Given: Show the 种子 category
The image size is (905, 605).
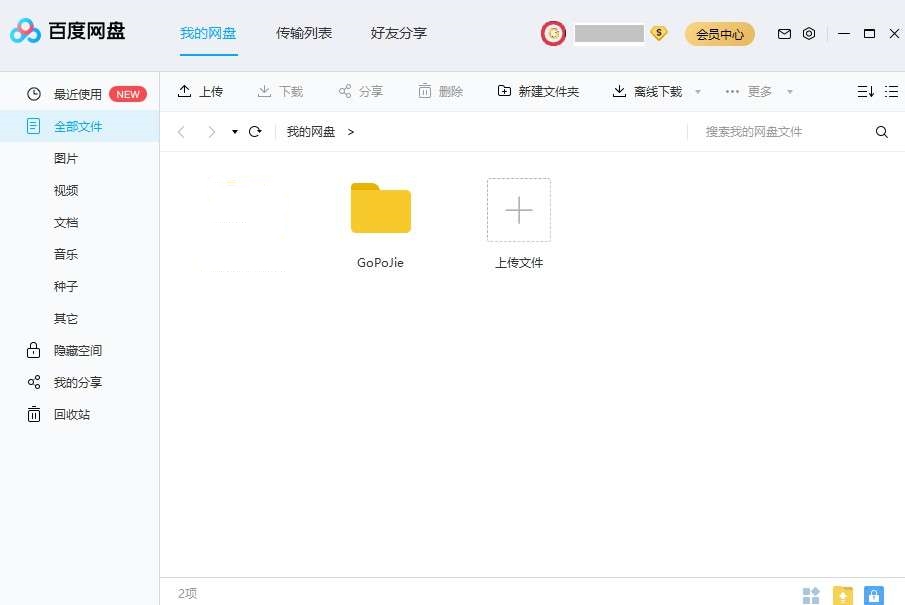Looking at the screenshot, I should click(66, 286).
